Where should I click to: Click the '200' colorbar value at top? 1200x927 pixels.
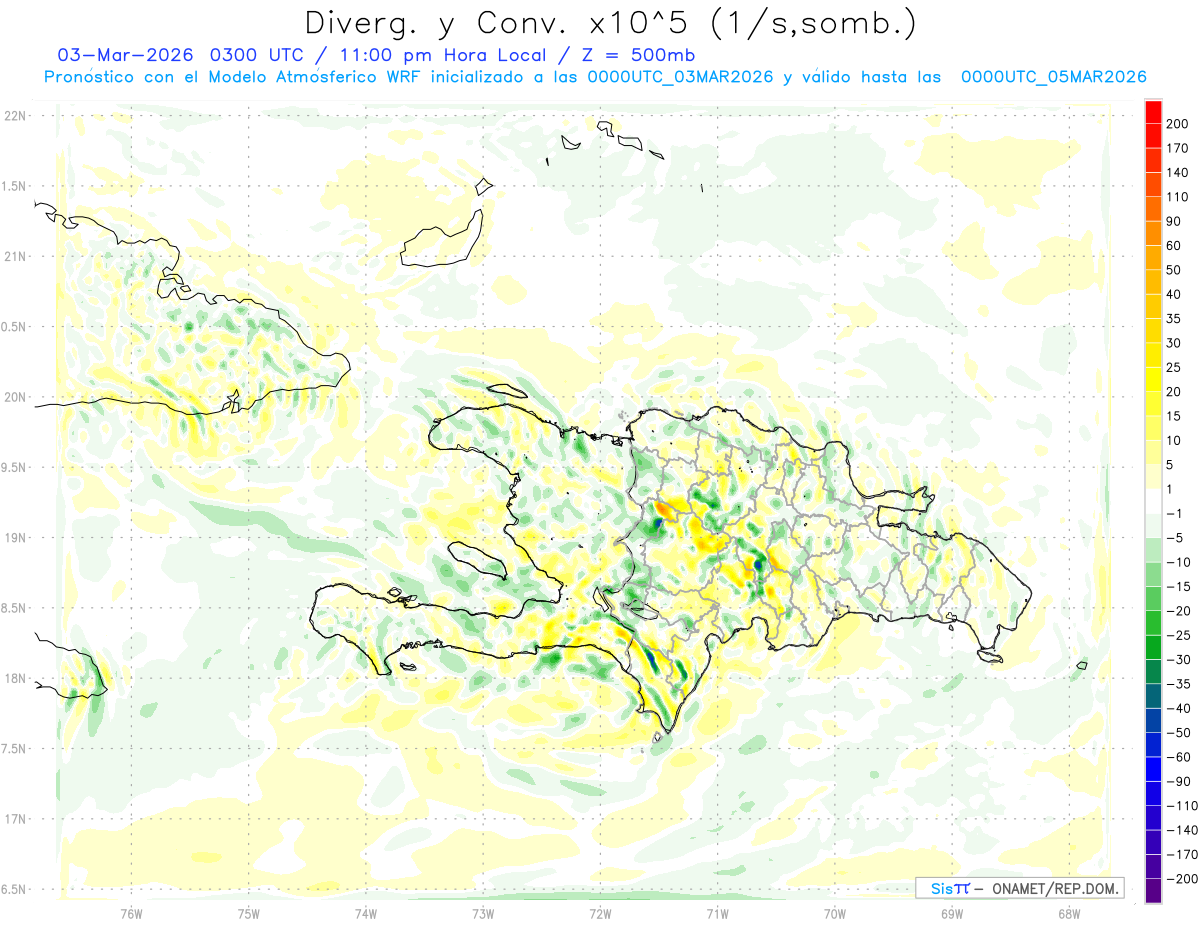tap(1177, 124)
